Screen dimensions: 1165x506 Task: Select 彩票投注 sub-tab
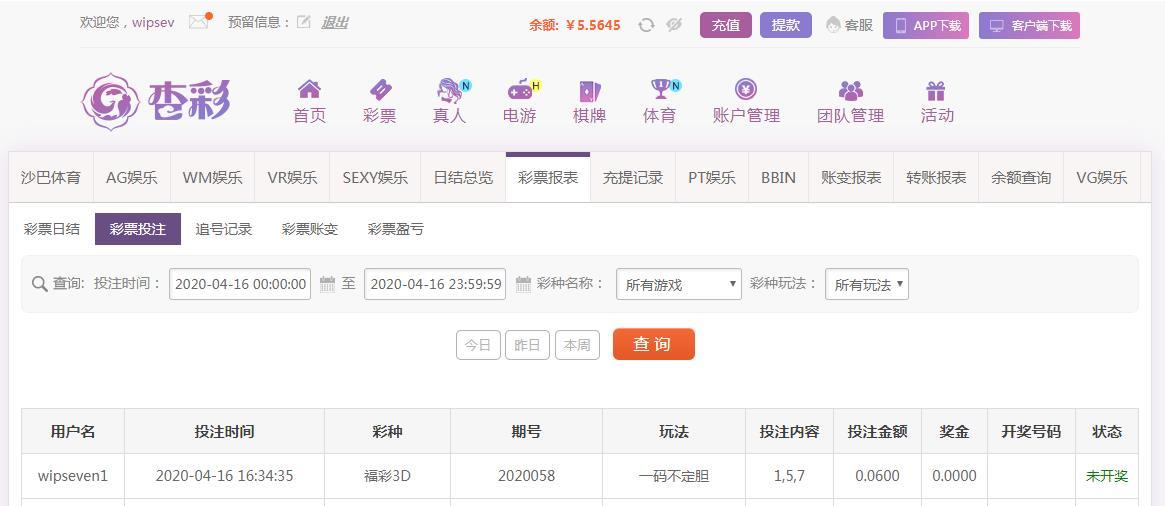tap(137, 229)
